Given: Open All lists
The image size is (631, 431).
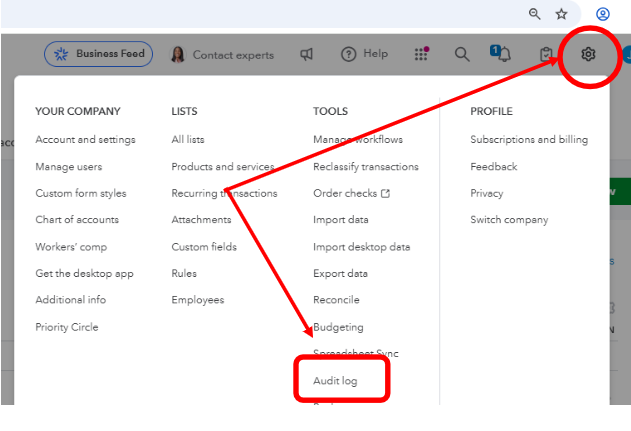Looking at the screenshot, I should [x=188, y=140].
